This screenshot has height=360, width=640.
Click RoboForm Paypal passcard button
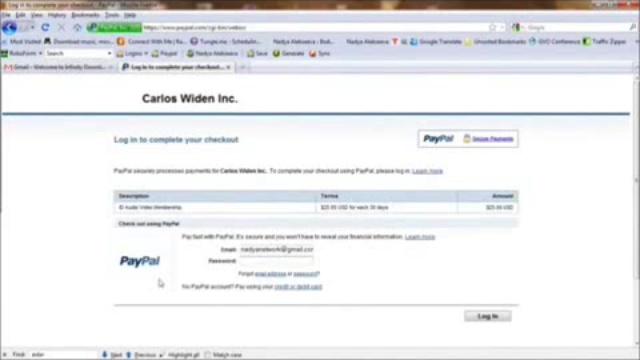click(165, 53)
